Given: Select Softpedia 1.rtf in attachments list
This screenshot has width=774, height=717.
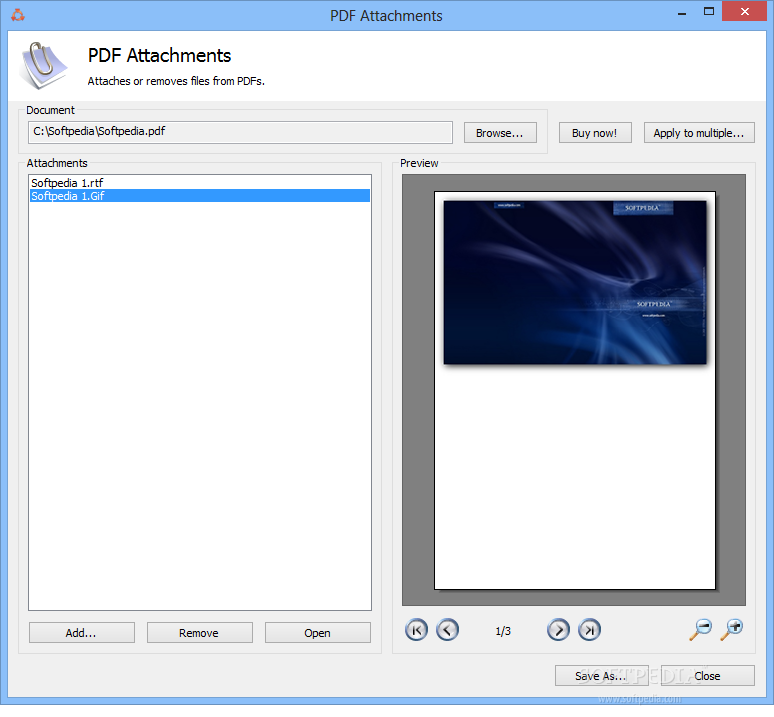Looking at the screenshot, I should pyautogui.click(x=199, y=183).
